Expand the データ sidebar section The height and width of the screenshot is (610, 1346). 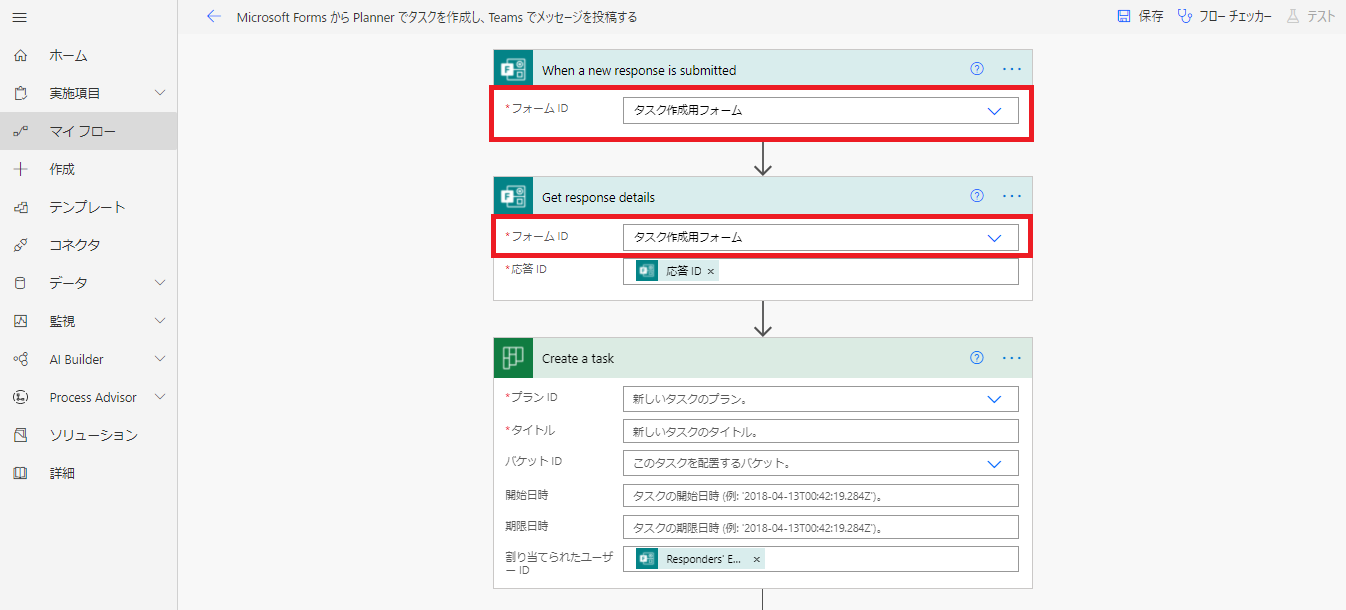[160, 284]
